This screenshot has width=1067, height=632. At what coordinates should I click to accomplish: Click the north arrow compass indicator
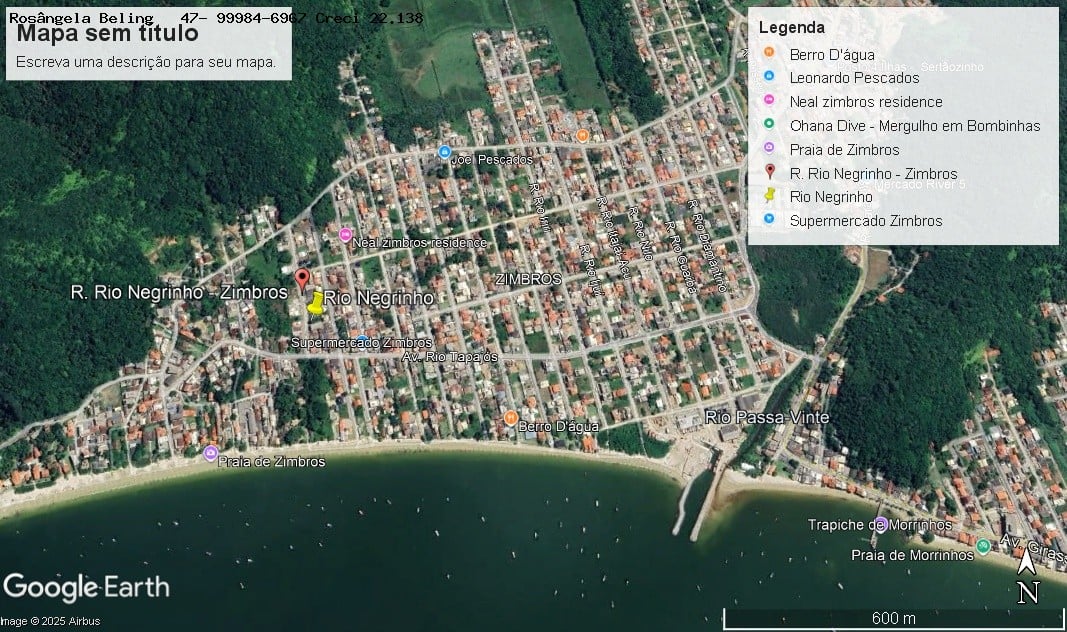(1028, 576)
